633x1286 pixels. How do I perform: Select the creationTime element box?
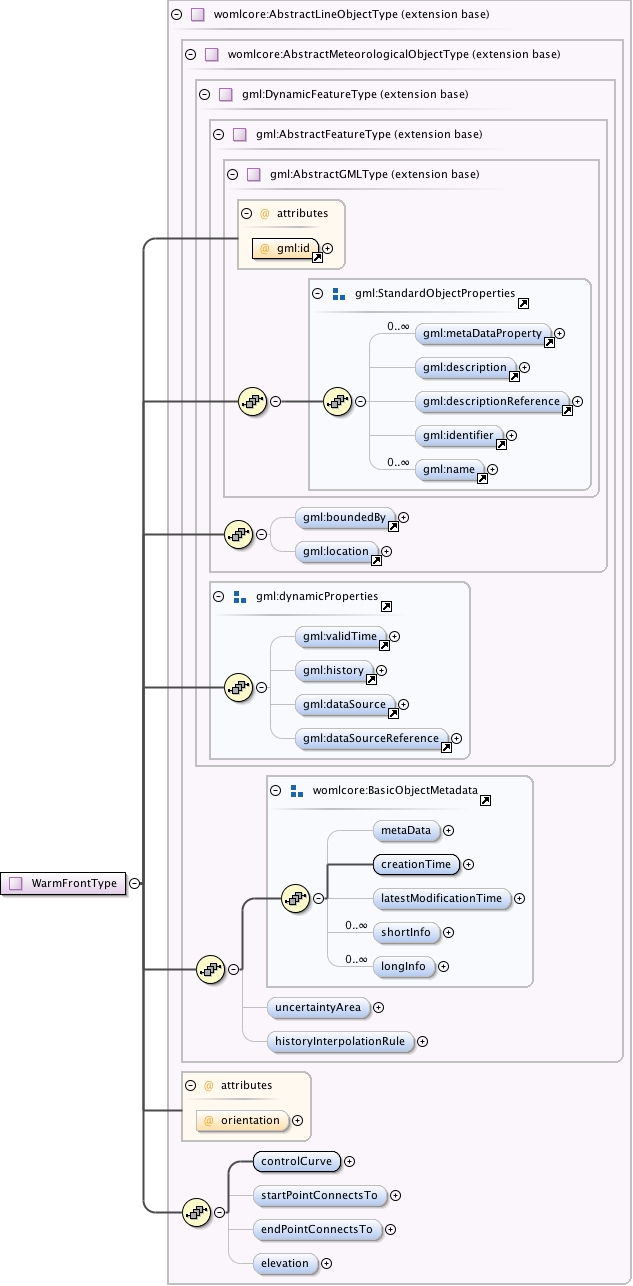(416, 864)
